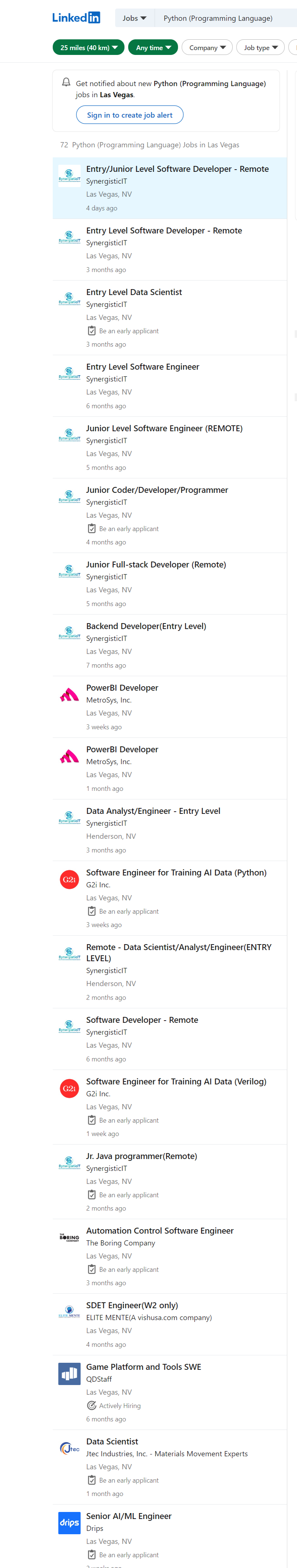Click The Boring Company logo

click(70, 1237)
